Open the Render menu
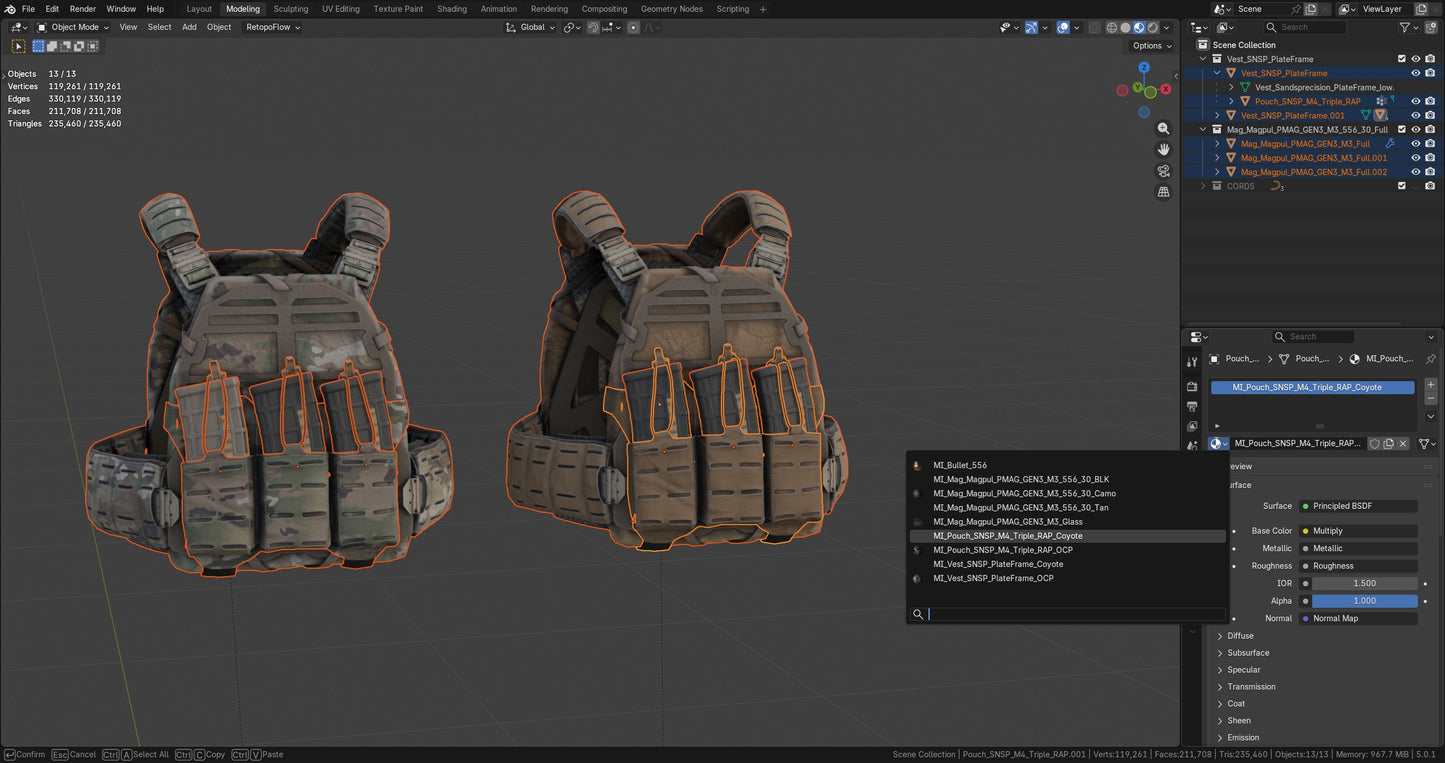The height and width of the screenshot is (763, 1445). tap(83, 9)
